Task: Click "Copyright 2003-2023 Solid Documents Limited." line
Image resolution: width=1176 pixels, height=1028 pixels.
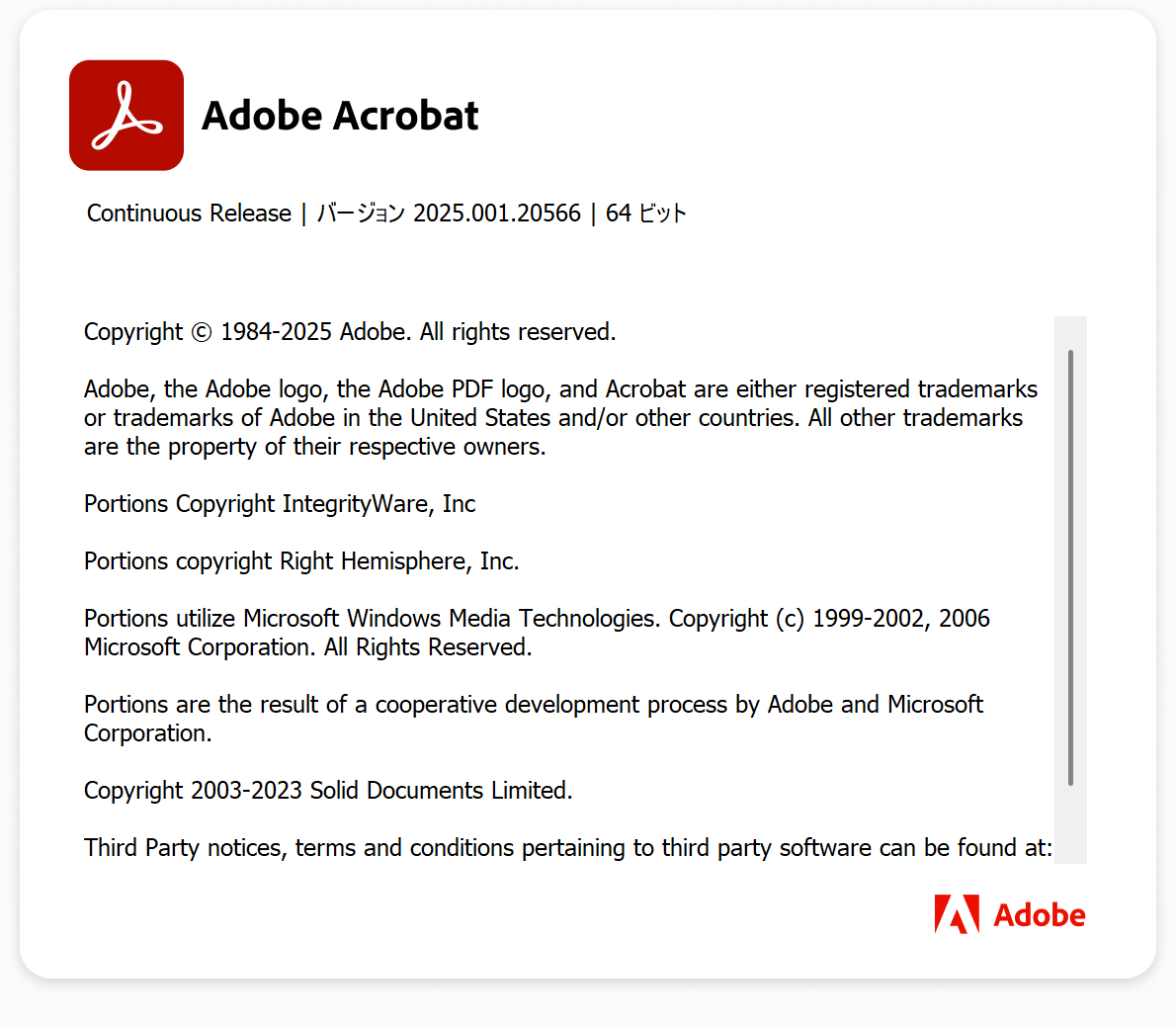Action: click(328, 790)
